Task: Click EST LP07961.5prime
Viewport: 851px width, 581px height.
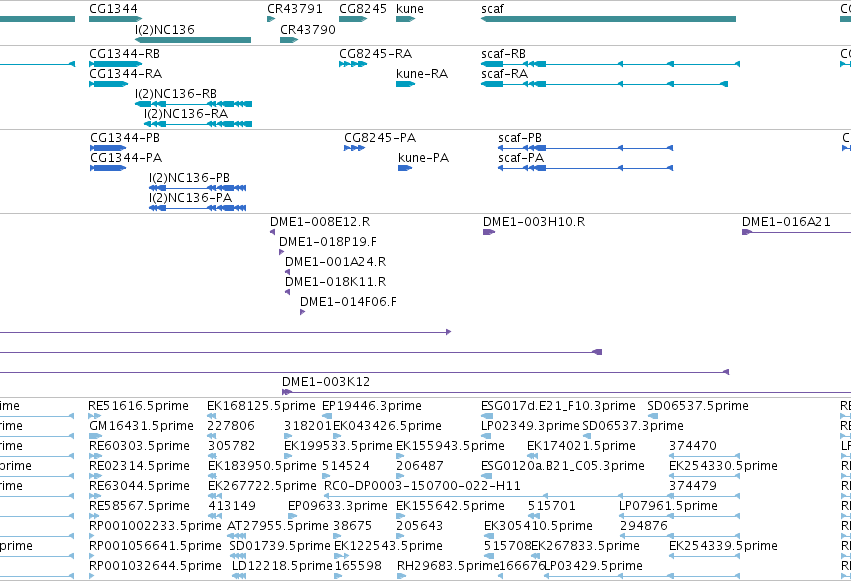Action: pos(679,516)
